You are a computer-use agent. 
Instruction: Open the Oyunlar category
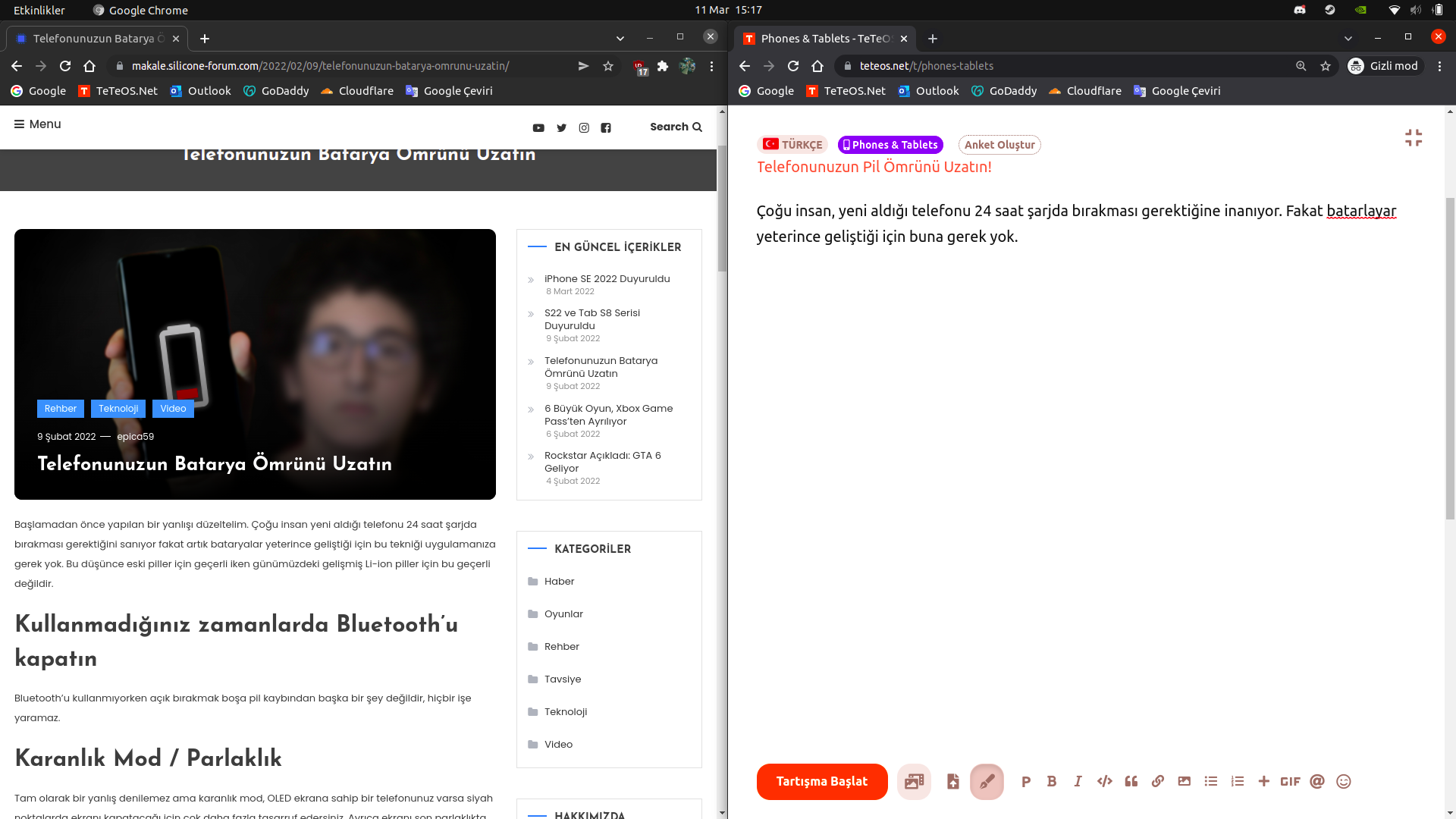click(x=563, y=614)
